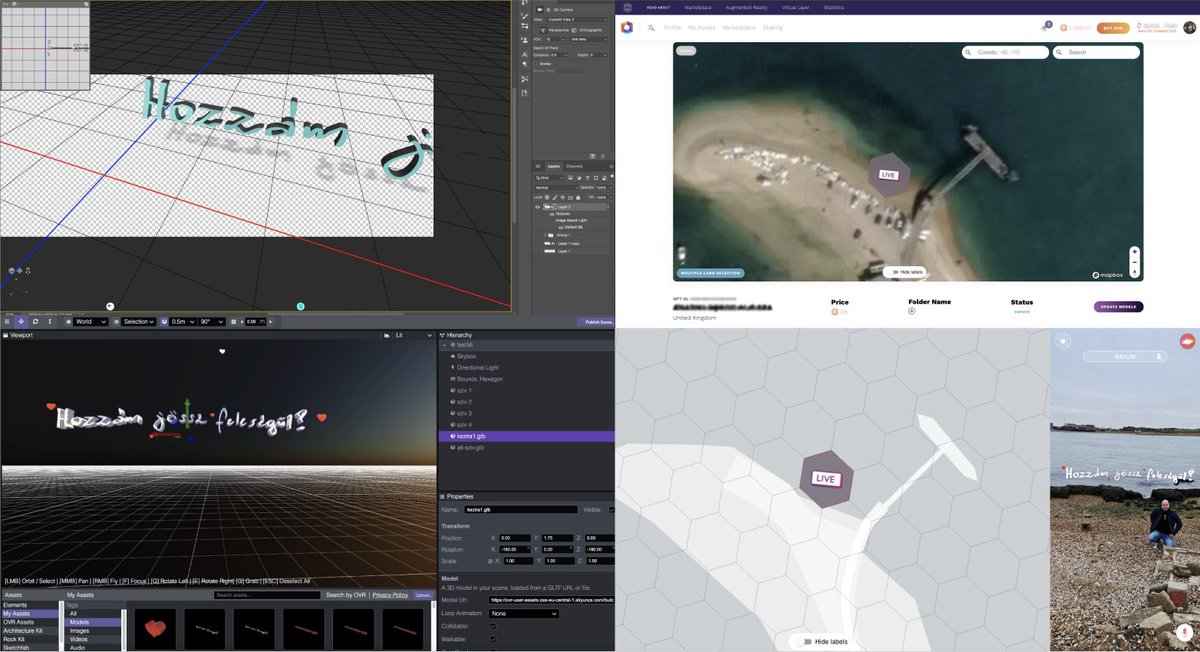Open Virtual Layer menu item
The image size is (1200, 652).
click(x=795, y=7)
